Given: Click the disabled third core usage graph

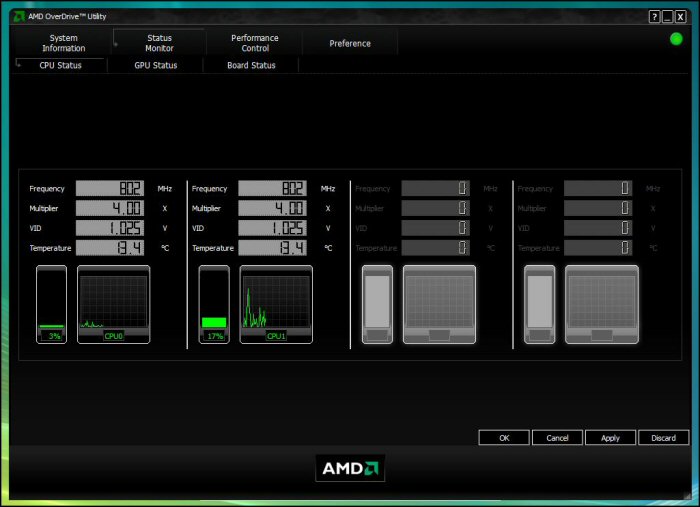Looking at the screenshot, I should [439, 304].
